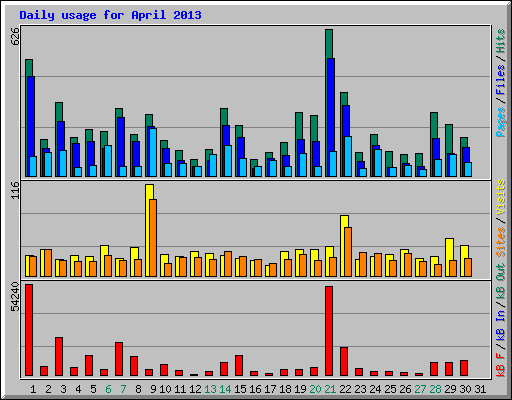Image resolution: width=512 pixels, height=400 pixels.
Task: Click the red kB bar for day 15
Action: (x=239, y=366)
